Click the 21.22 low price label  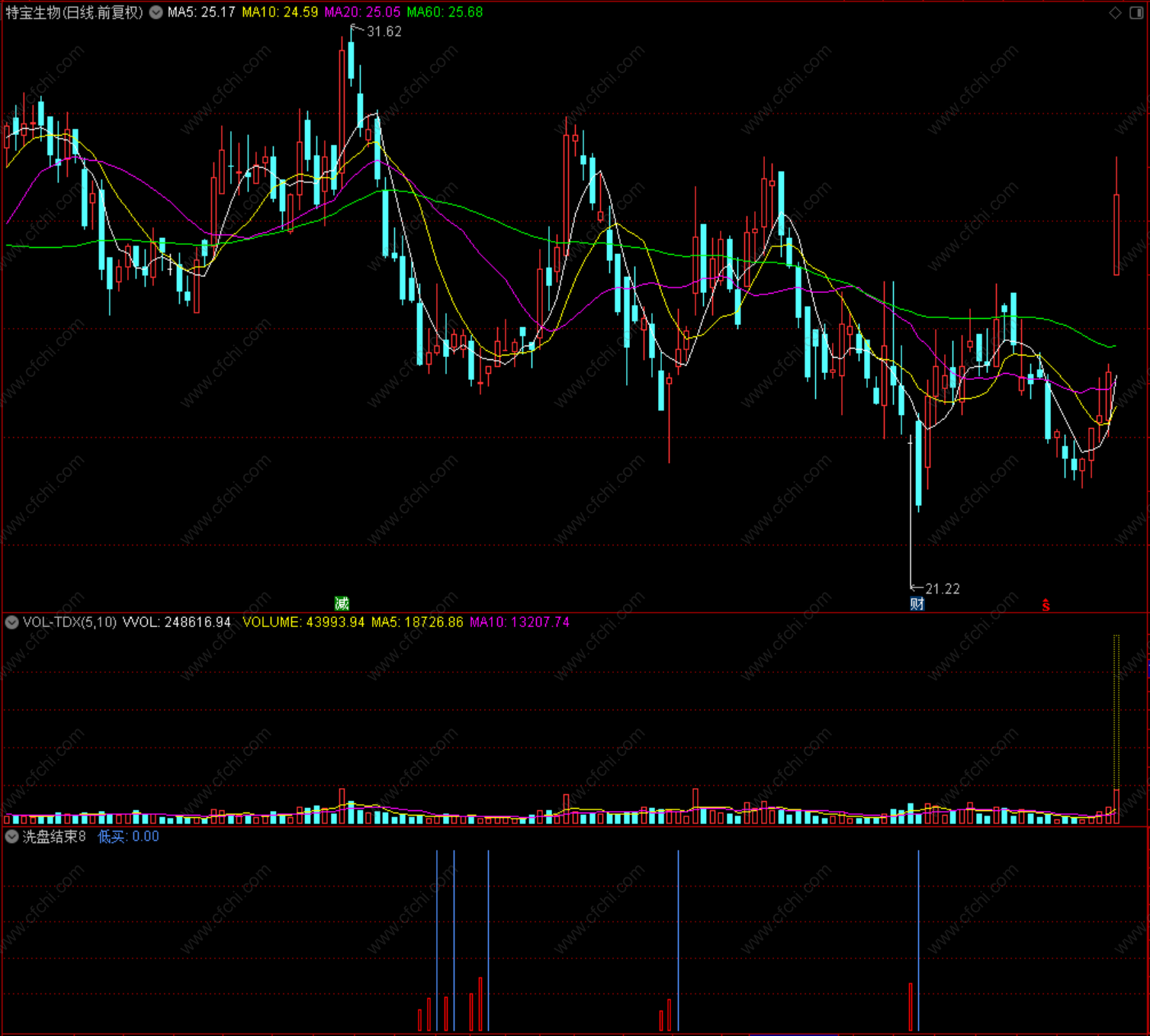click(x=943, y=589)
